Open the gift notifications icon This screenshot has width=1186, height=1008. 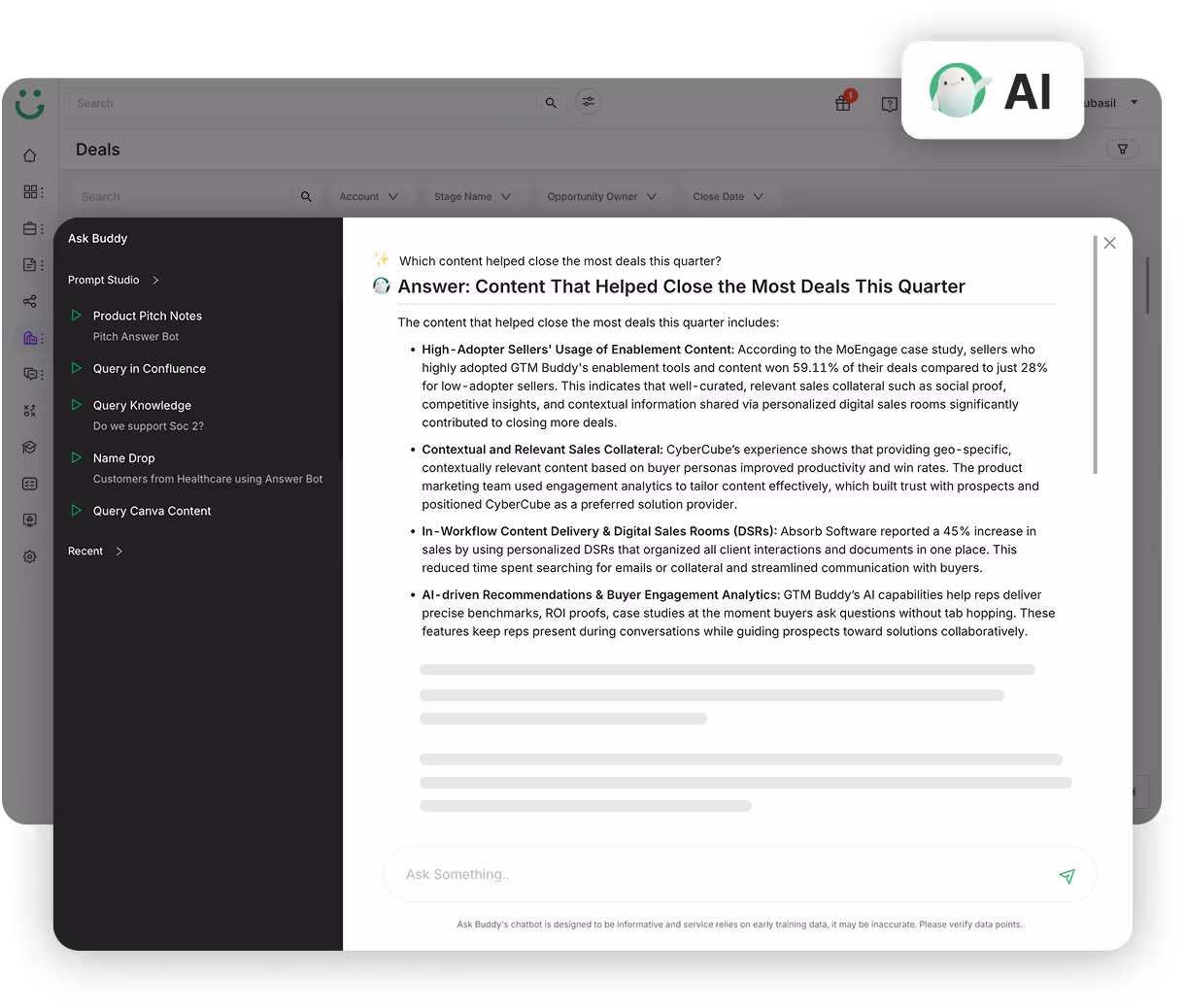pyautogui.click(x=844, y=102)
